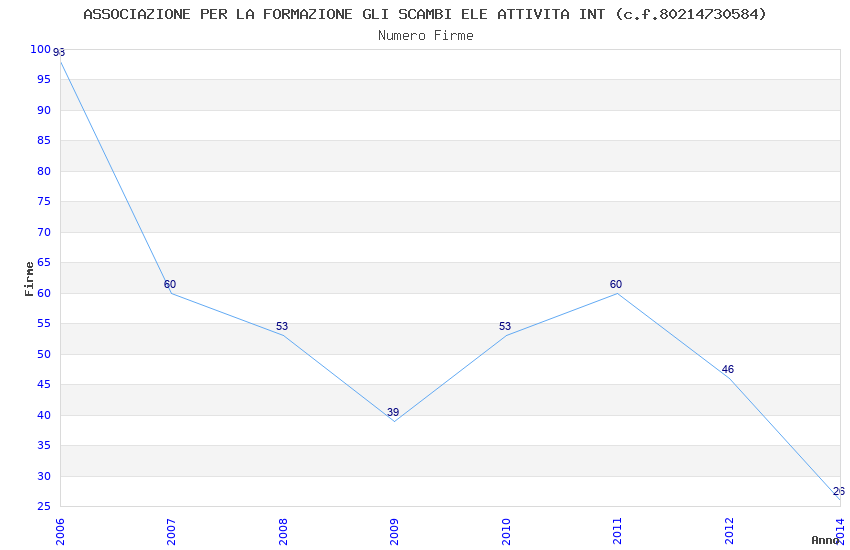Click the y-axis value 60

tap(44, 293)
